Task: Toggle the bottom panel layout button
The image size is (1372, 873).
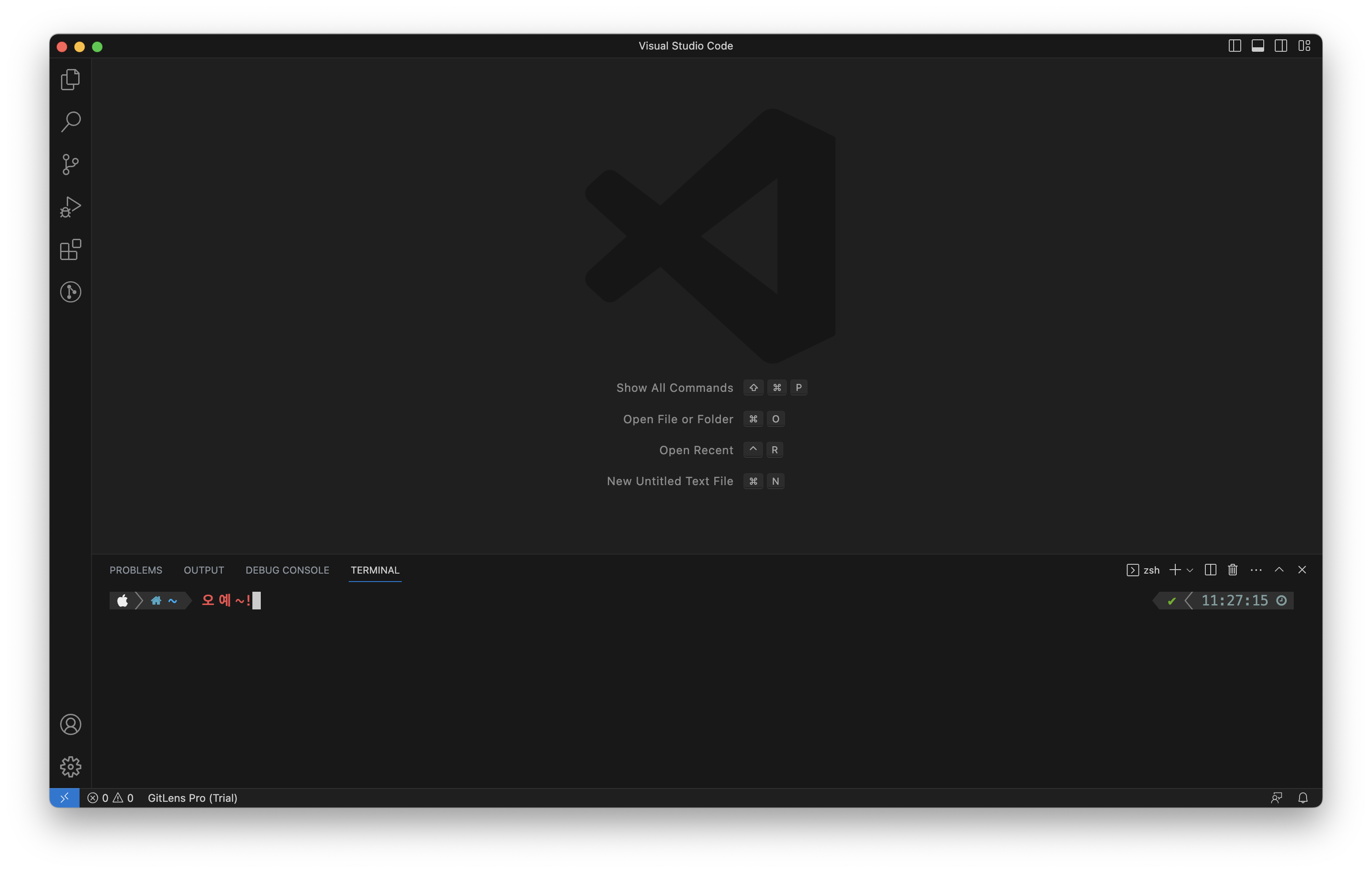Action: click(x=1258, y=46)
